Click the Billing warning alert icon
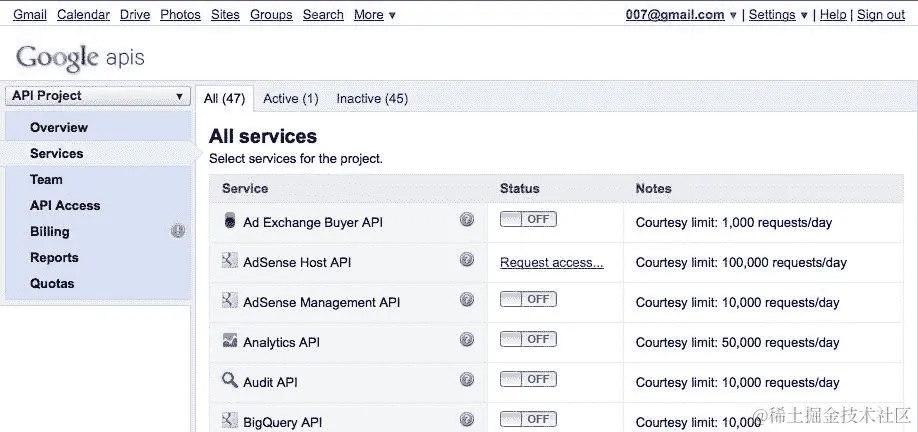 pyautogui.click(x=178, y=231)
